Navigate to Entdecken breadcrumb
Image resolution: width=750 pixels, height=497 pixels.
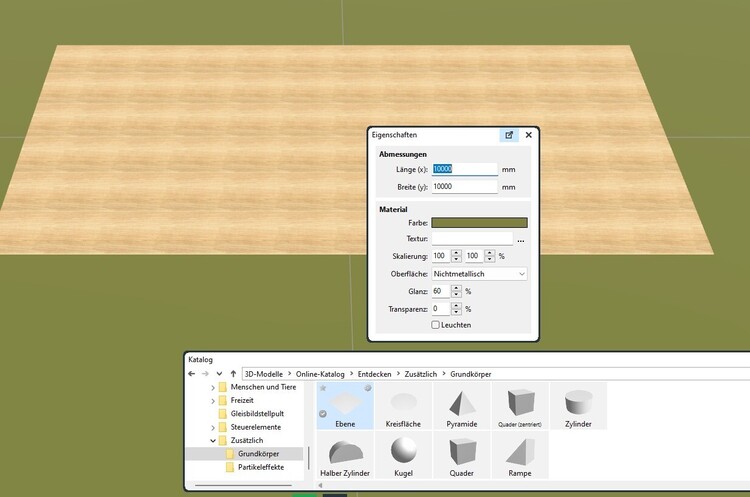click(375, 374)
